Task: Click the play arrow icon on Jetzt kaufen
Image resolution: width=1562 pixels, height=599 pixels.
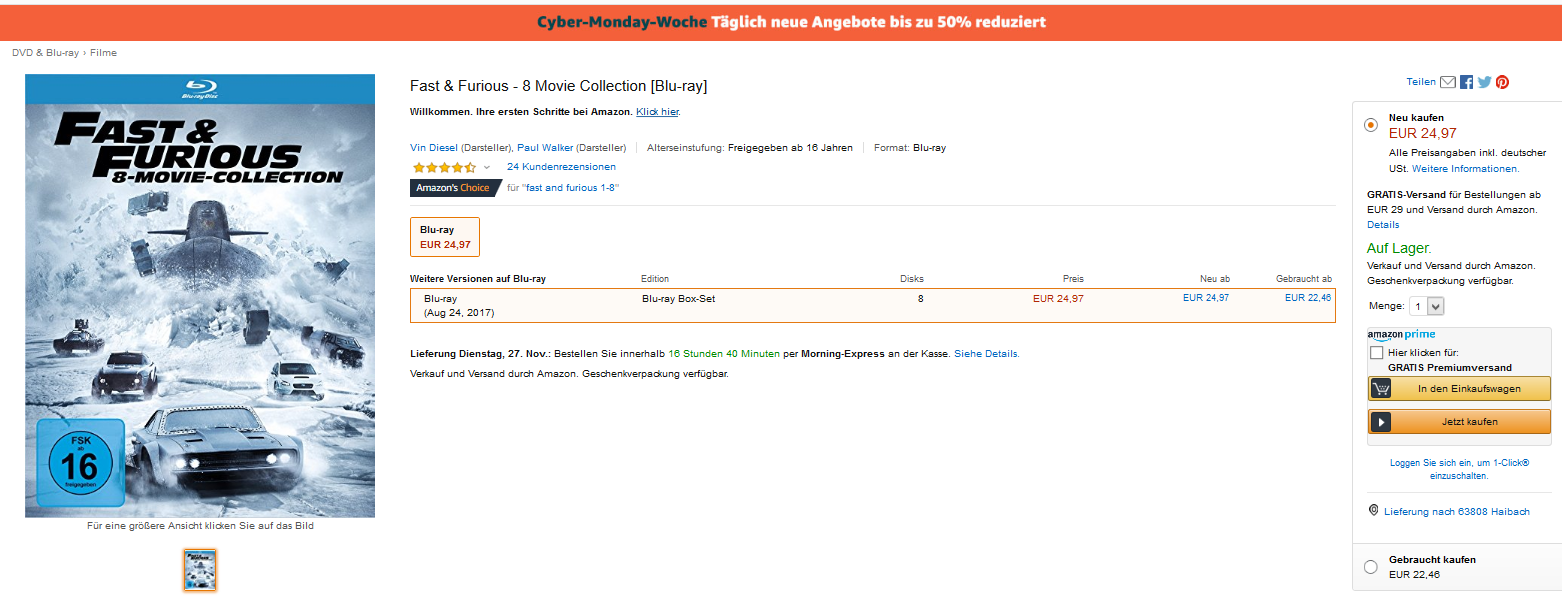Action: (1380, 422)
